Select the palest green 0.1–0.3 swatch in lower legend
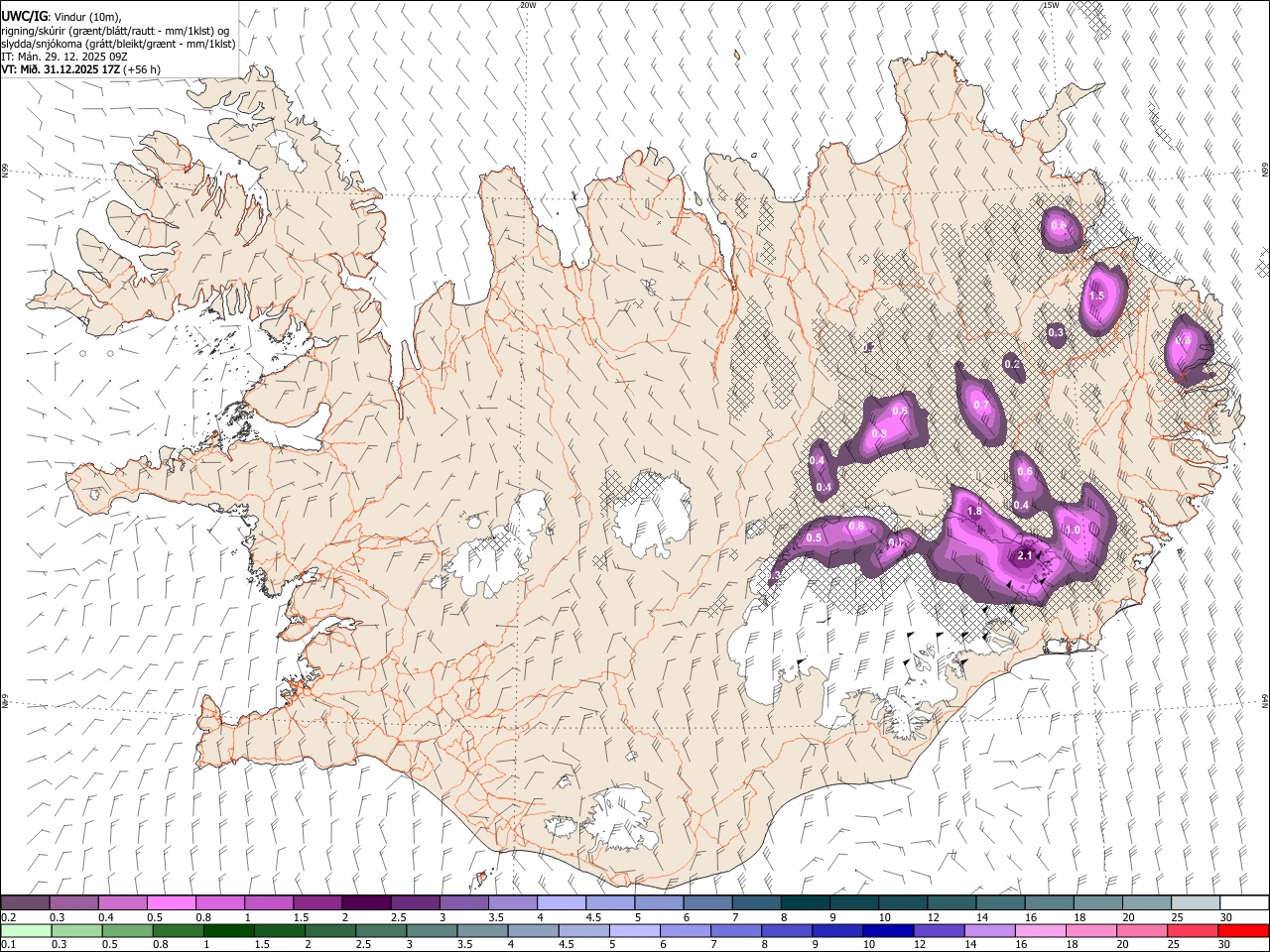The width and height of the screenshot is (1270, 952). 26,931
